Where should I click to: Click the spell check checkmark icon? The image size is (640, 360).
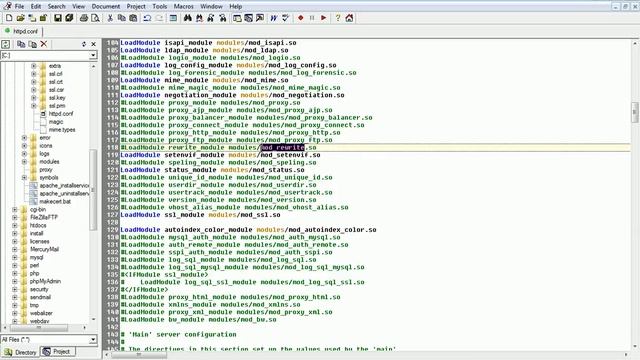pyautogui.click(x=285, y=18)
